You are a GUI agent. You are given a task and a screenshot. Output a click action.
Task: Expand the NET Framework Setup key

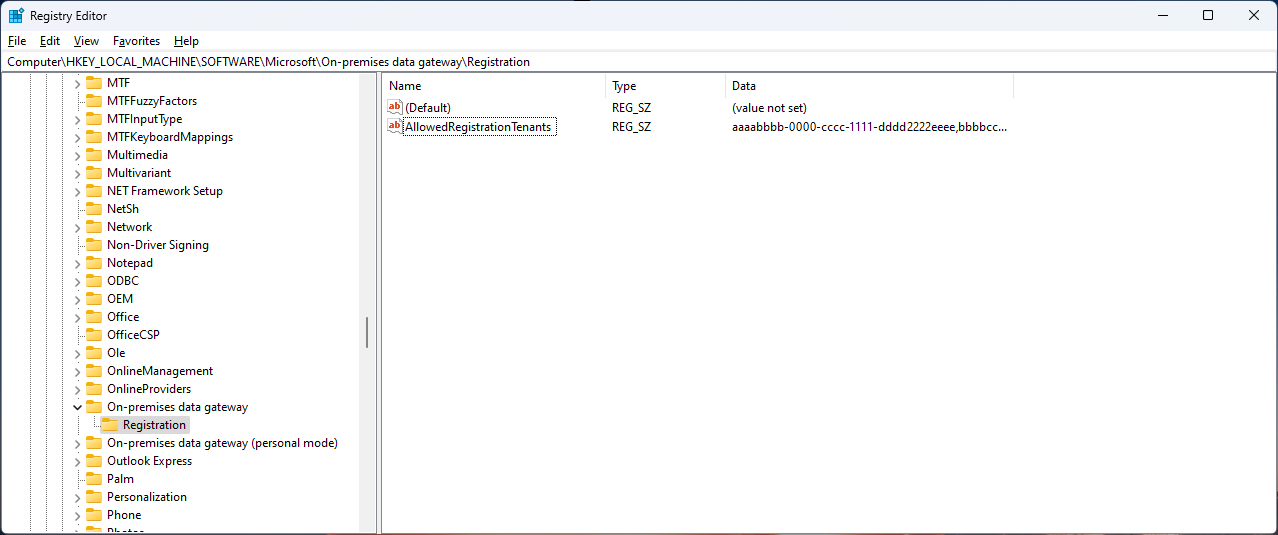tap(78, 191)
